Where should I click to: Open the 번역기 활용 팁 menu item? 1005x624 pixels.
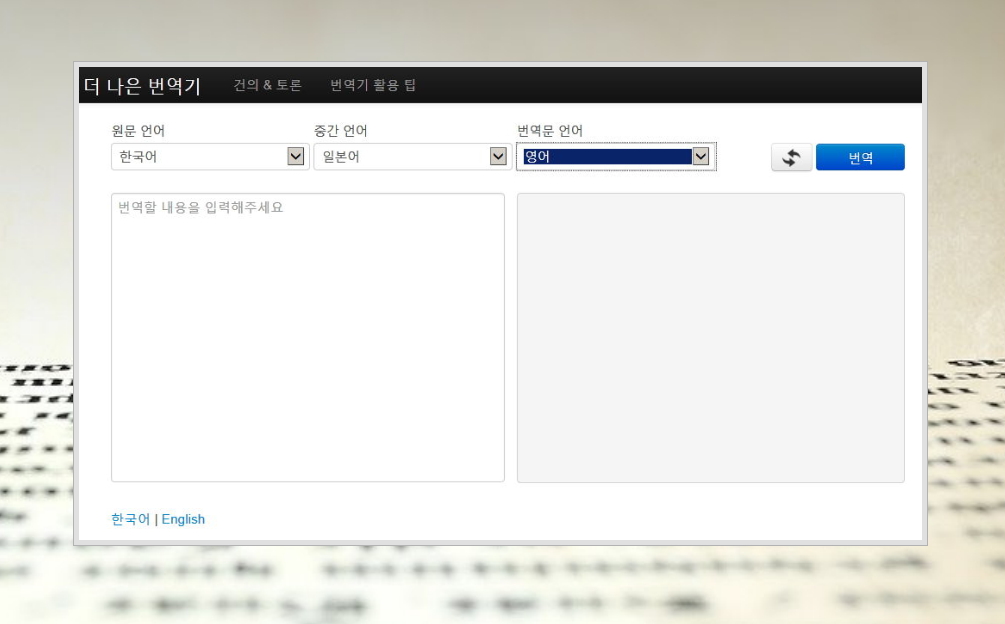[373, 85]
